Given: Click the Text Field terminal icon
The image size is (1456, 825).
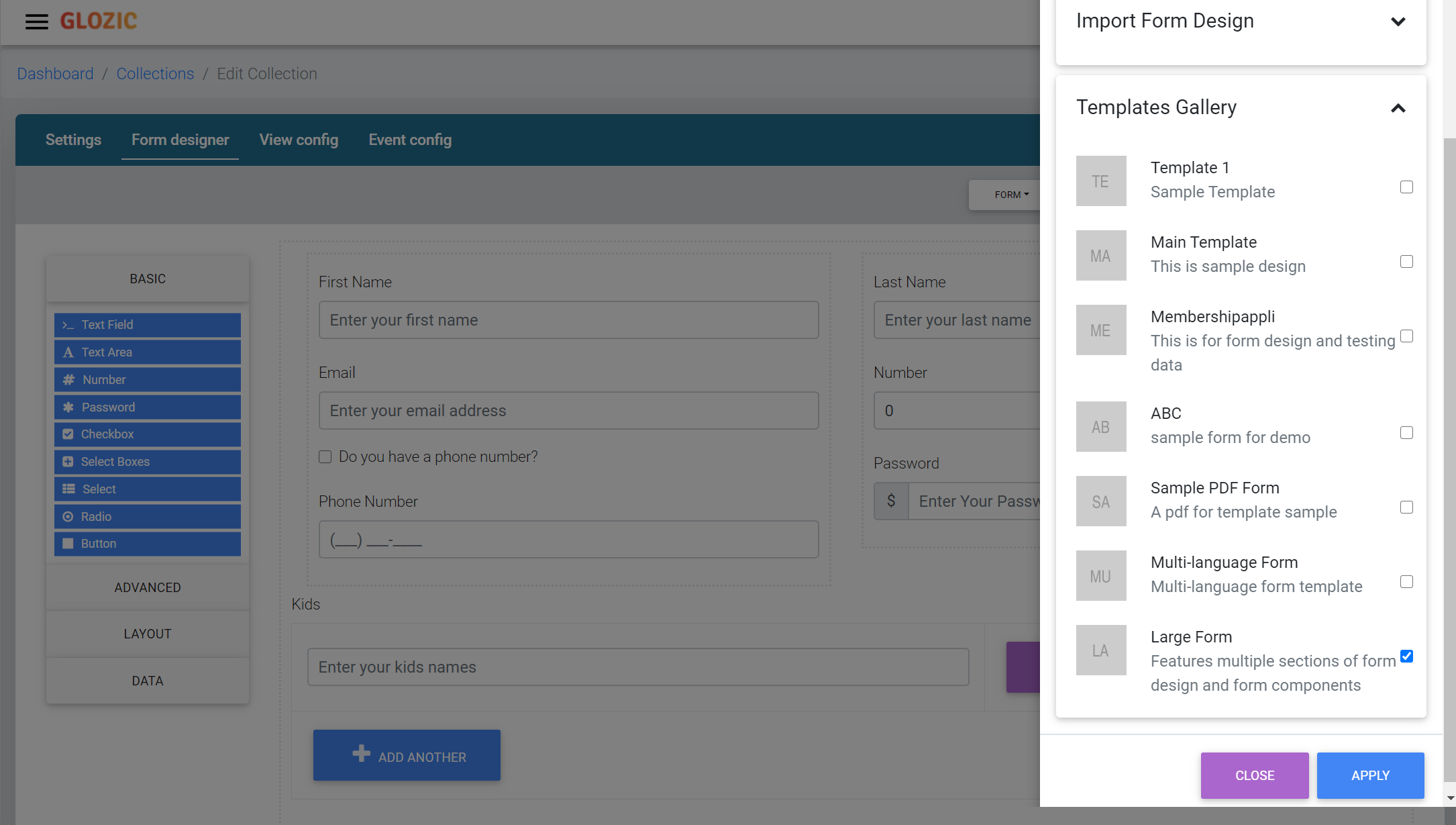Looking at the screenshot, I should point(68,325).
